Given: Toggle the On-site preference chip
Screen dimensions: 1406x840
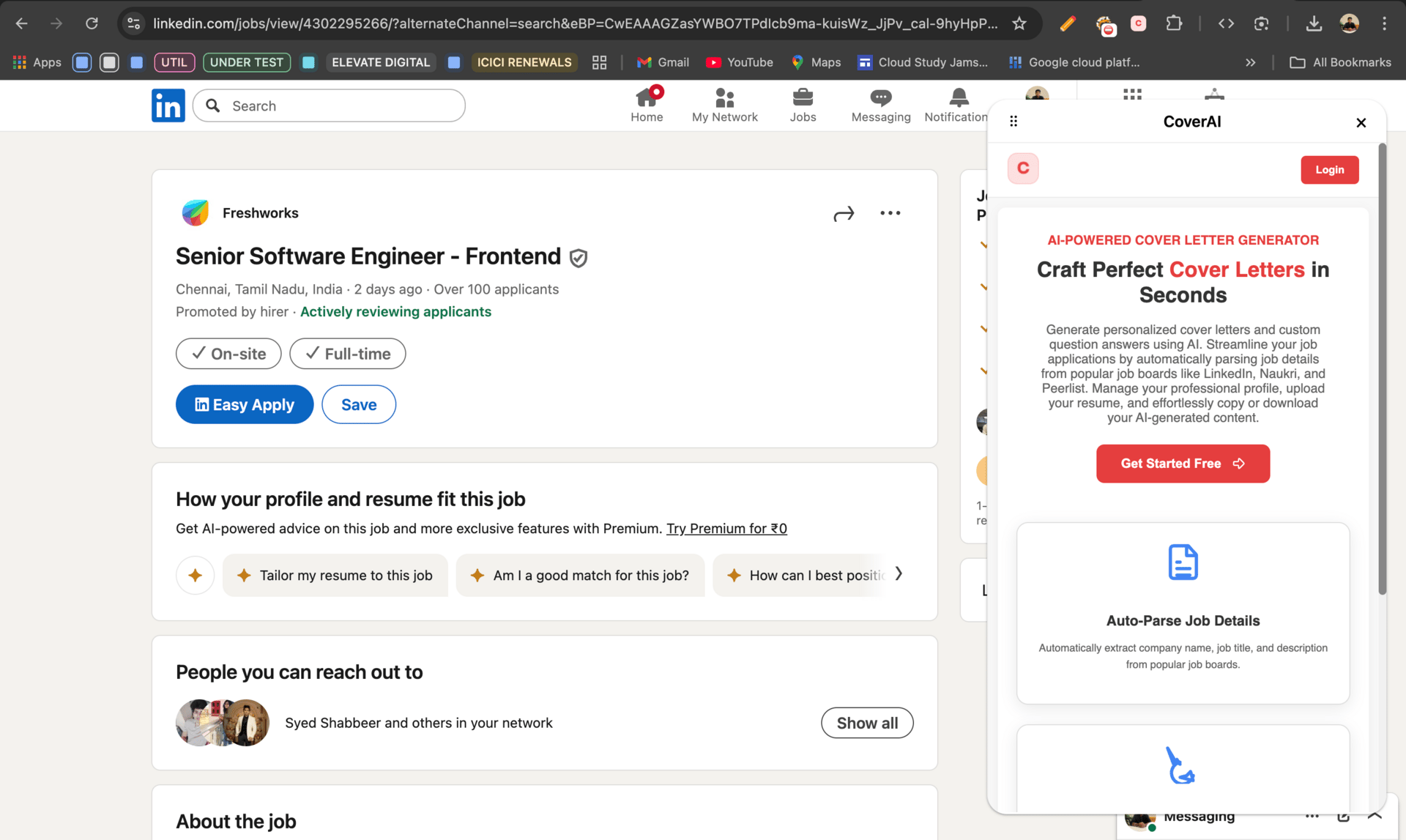Looking at the screenshot, I should (x=228, y=354).
